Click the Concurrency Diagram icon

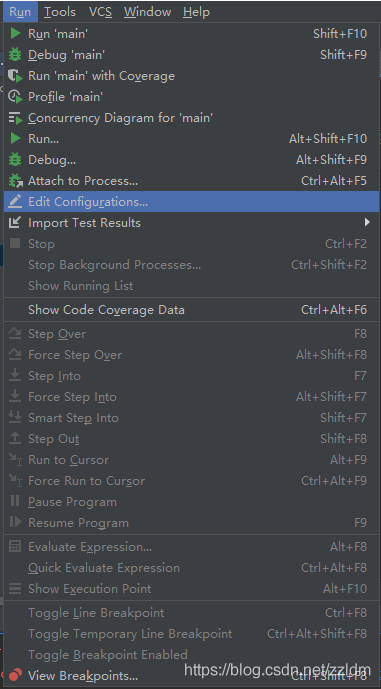pos(15,118)
